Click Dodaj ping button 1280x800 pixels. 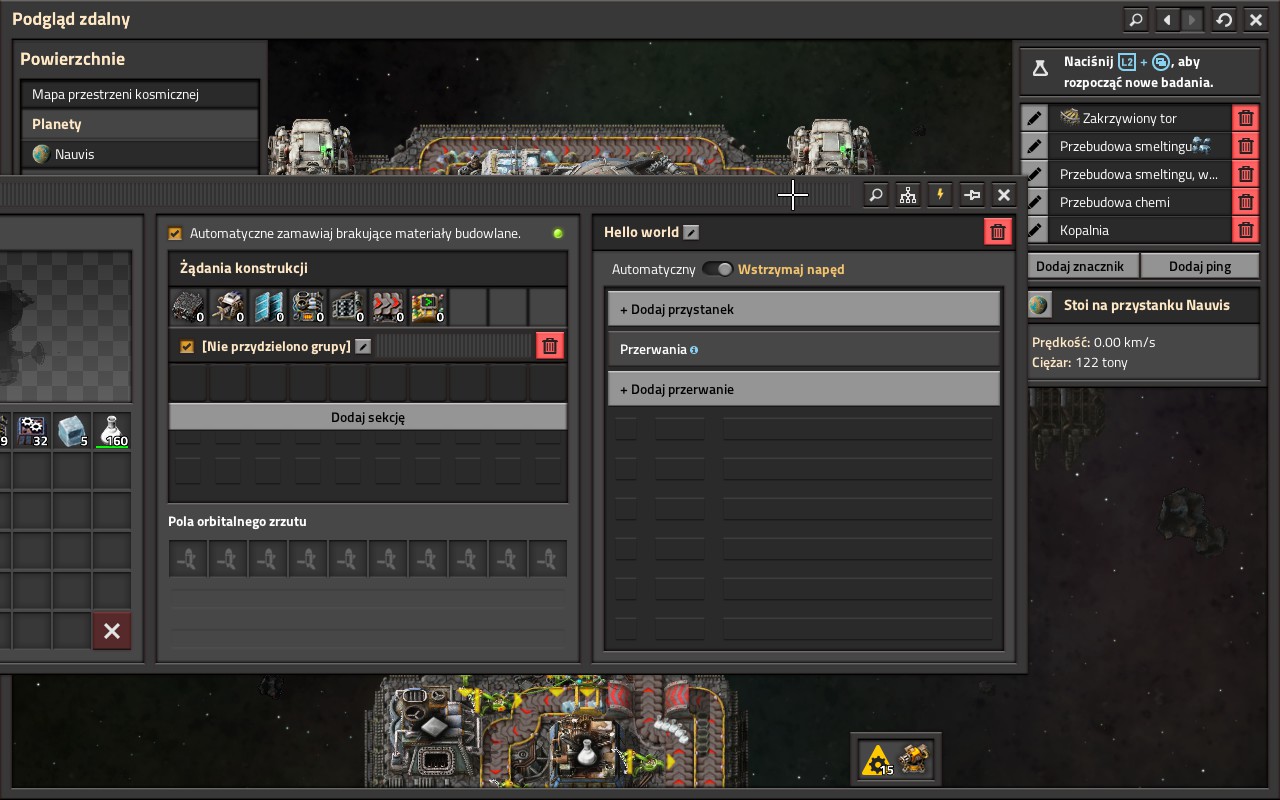point(1199,266)
